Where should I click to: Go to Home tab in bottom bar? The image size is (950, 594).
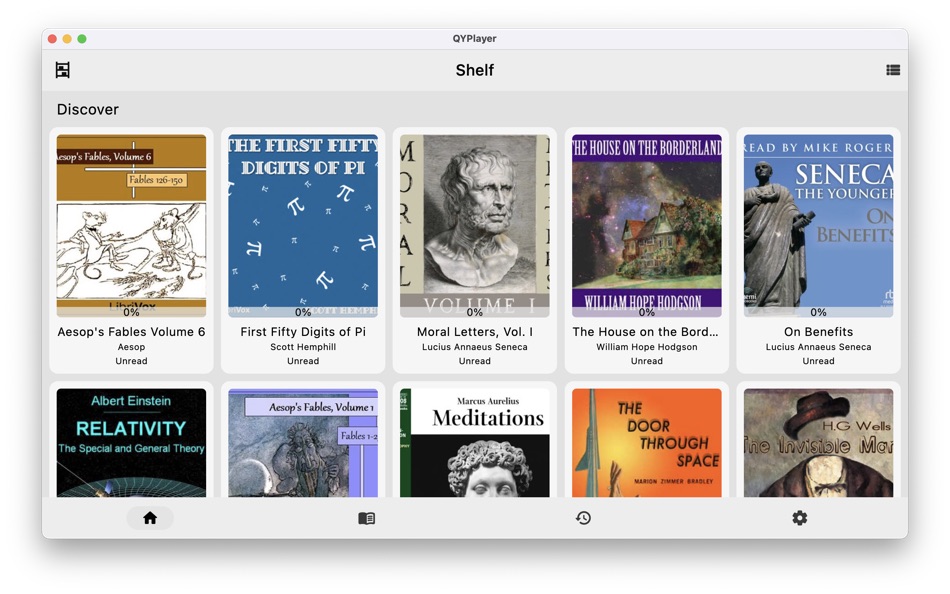pos(150,518)
